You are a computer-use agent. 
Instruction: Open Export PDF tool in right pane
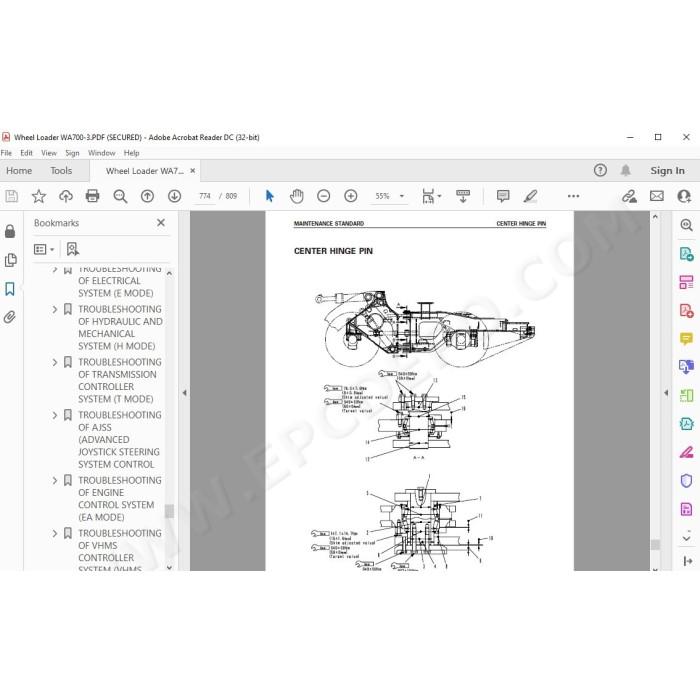(x=686, y=254)
